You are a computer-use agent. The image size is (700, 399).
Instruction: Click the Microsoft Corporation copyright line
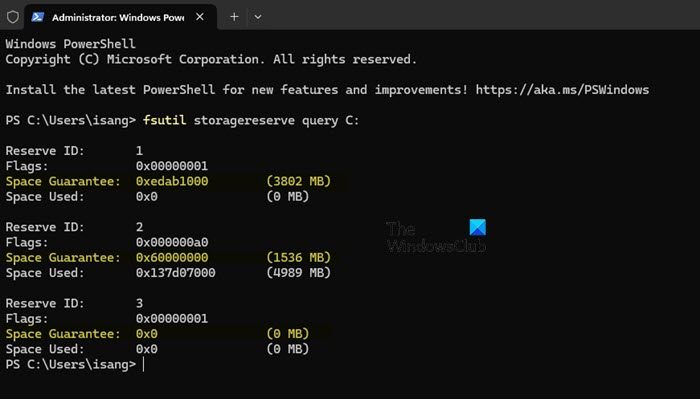point(211,59)
